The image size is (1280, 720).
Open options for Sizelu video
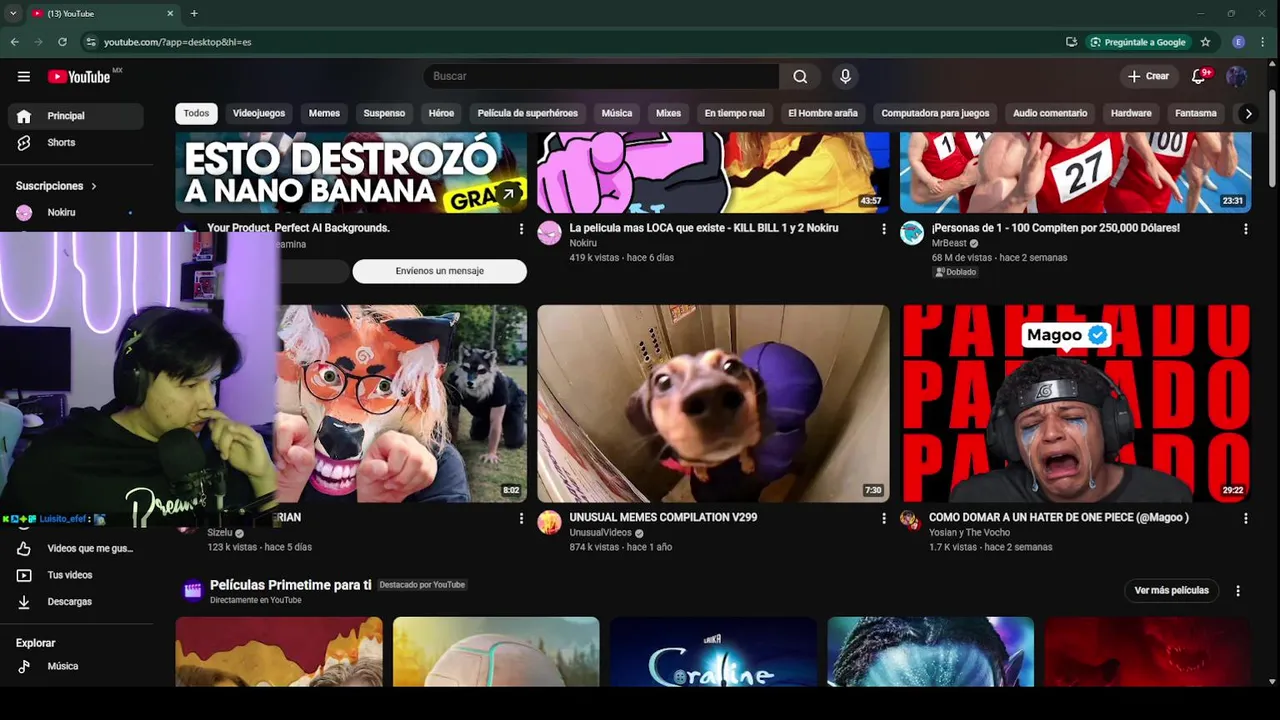[521, 518]
